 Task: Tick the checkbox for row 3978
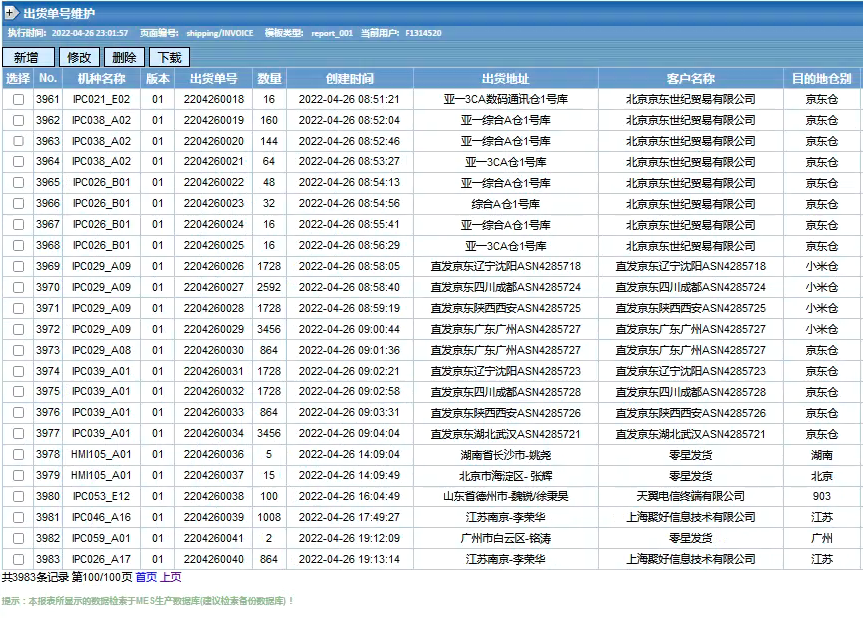(x=18, y=455)
